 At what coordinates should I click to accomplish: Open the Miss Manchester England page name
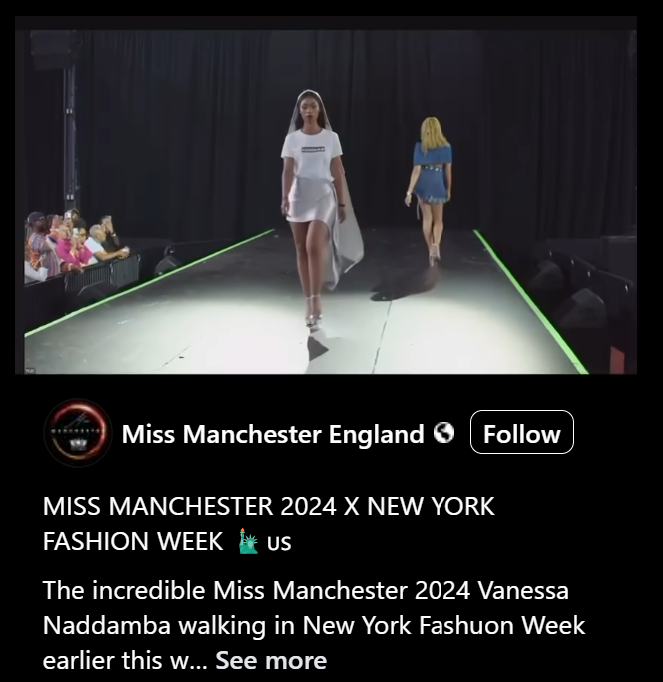(273, 434)
